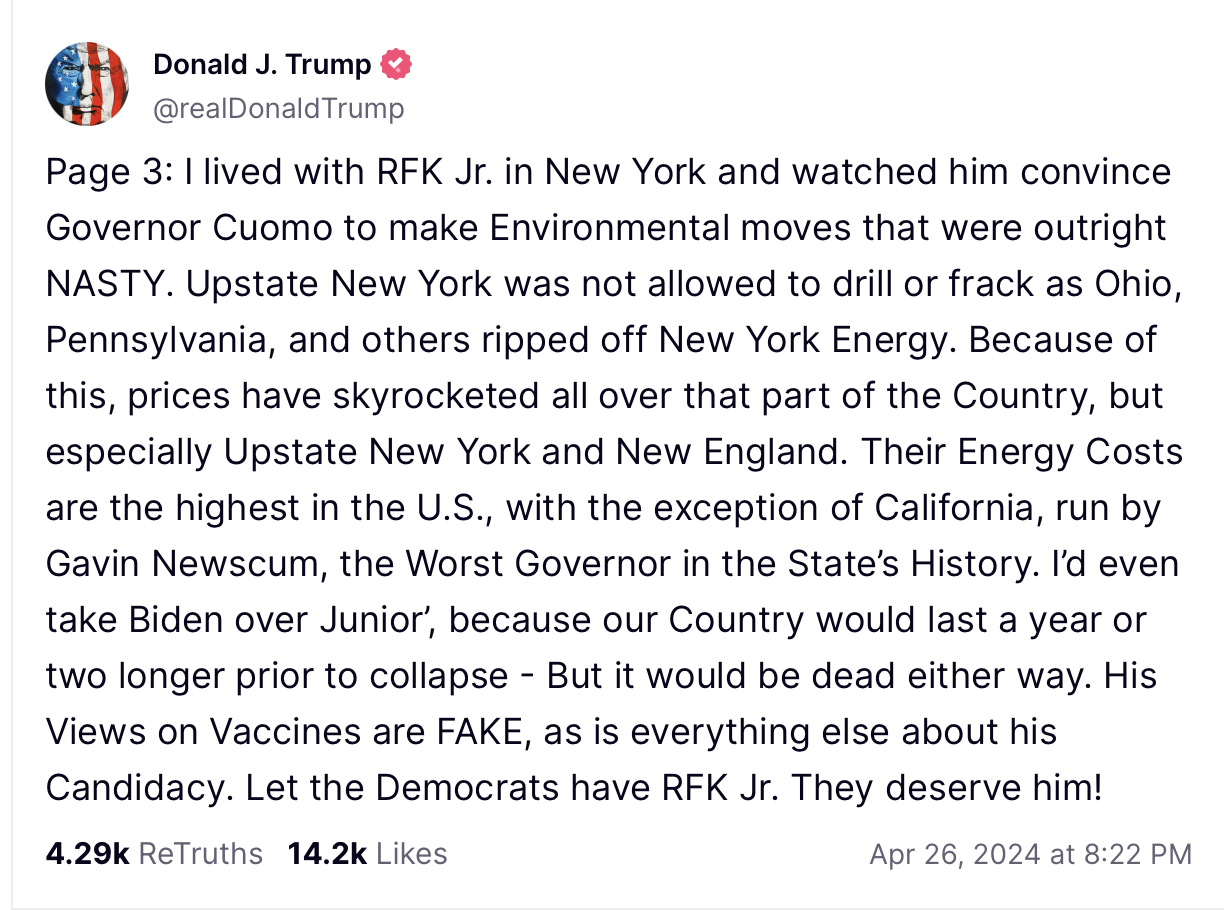
Task: View the 14.2k Likes count
Action: pos(327,853)
